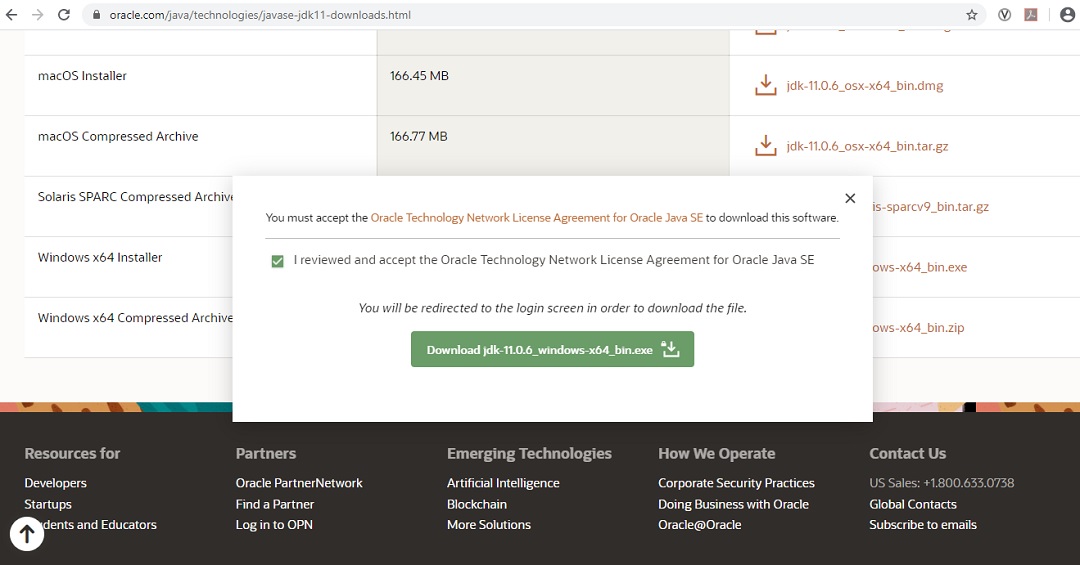Click the Resources for footer heading
Image resolution: width=1080 pixels, height=565 pixels.
tap(72, 453)
